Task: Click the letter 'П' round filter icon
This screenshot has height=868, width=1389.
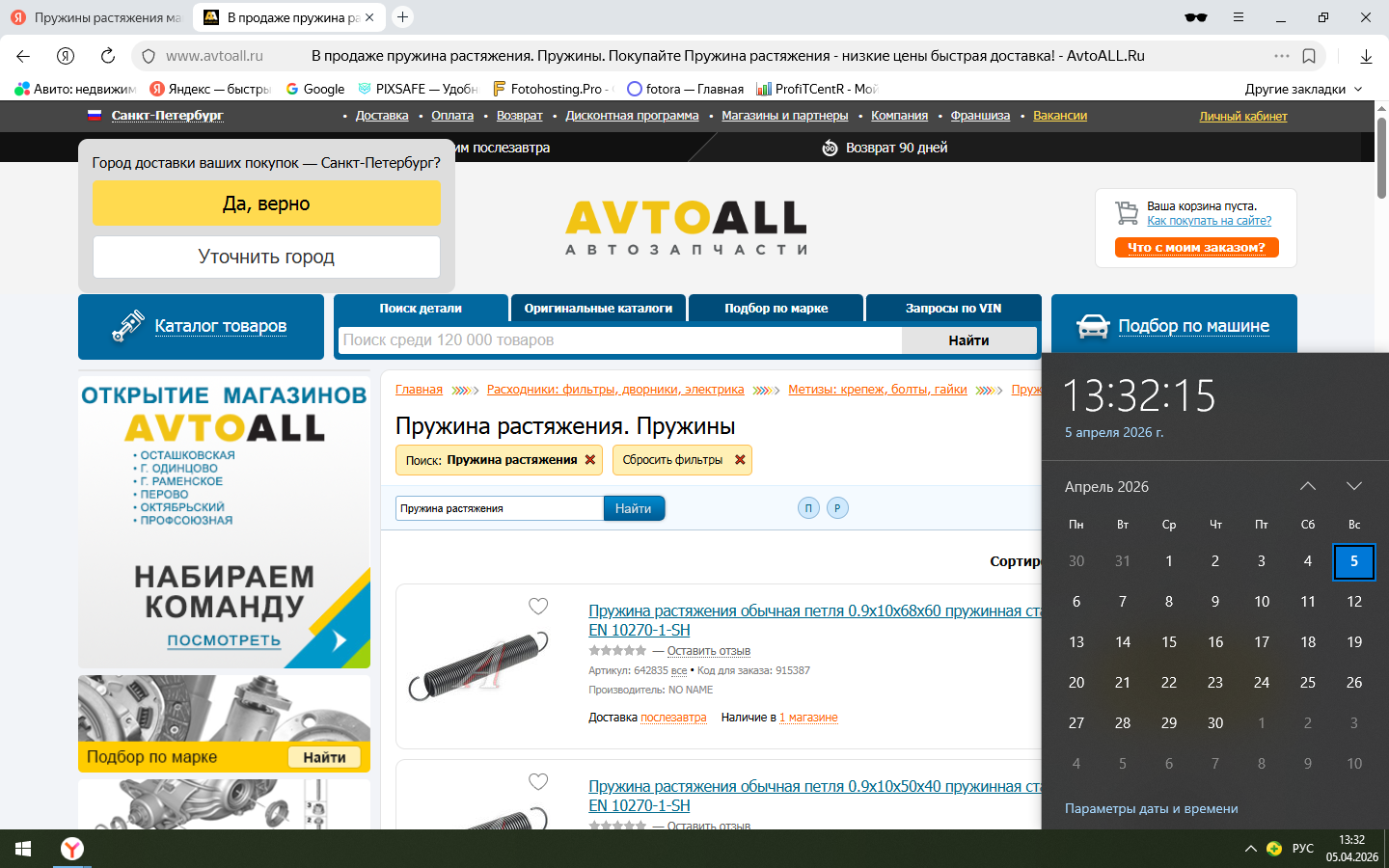Action: [x=808, y=508]
